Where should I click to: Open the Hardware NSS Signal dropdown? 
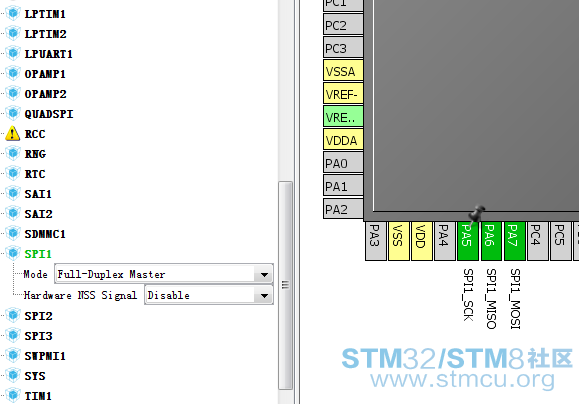264,295
